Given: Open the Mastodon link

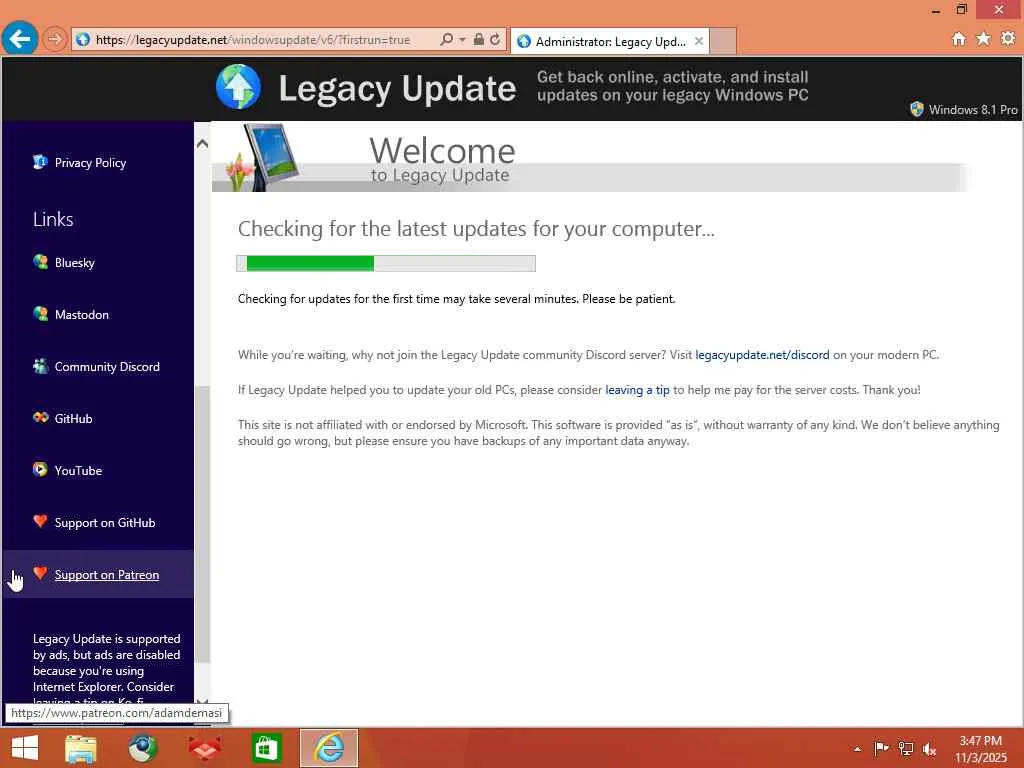Looking at the screenshot, I should (x=82, y=315).
